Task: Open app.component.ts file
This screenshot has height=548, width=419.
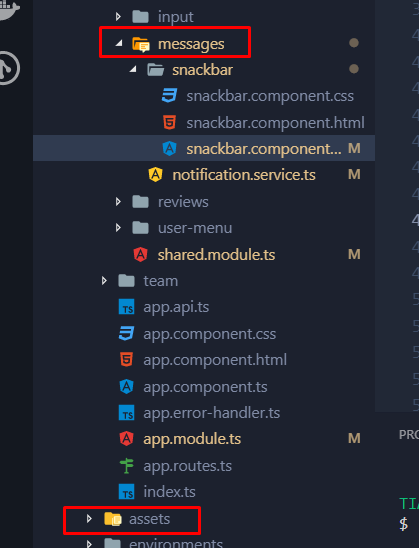Action: [205, 387]
